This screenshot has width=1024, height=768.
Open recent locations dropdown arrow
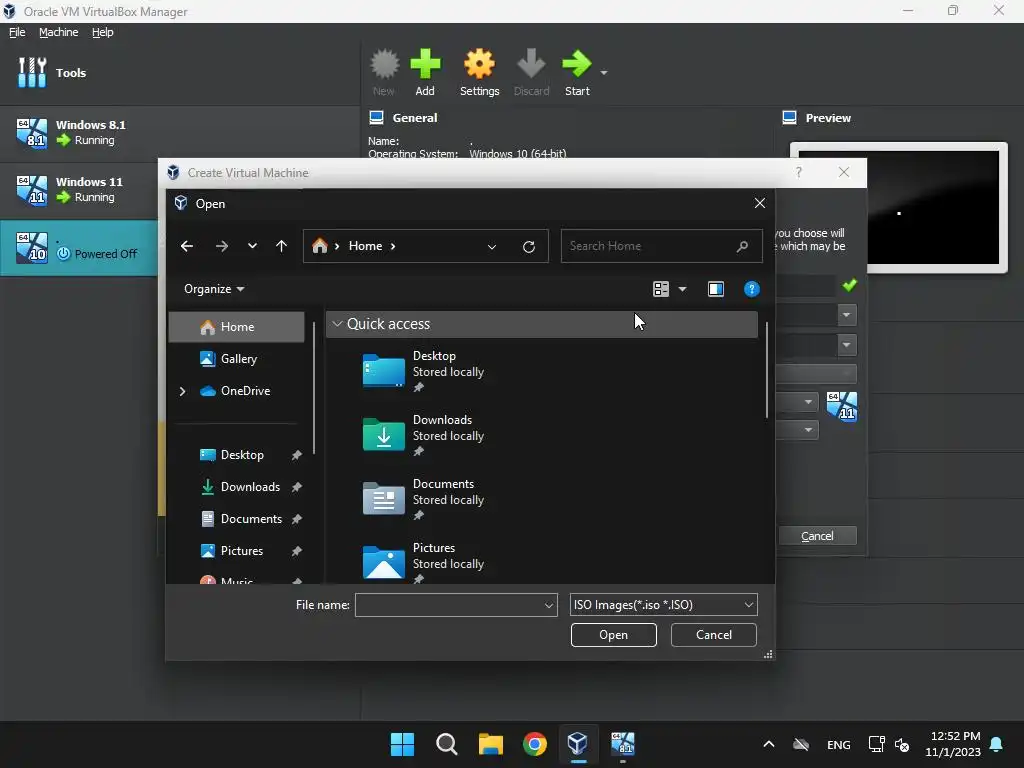[x=252, y=246]
